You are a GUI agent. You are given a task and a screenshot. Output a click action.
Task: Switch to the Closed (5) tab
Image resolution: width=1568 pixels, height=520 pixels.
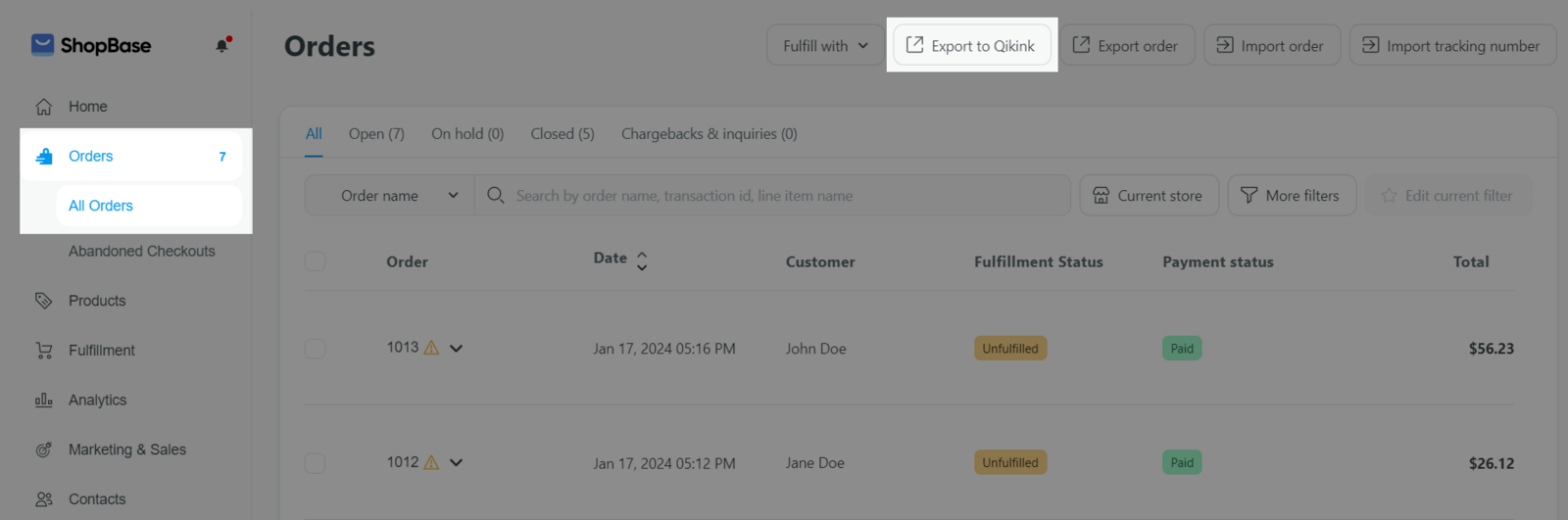pyautogui.click(x=563, y=134)
